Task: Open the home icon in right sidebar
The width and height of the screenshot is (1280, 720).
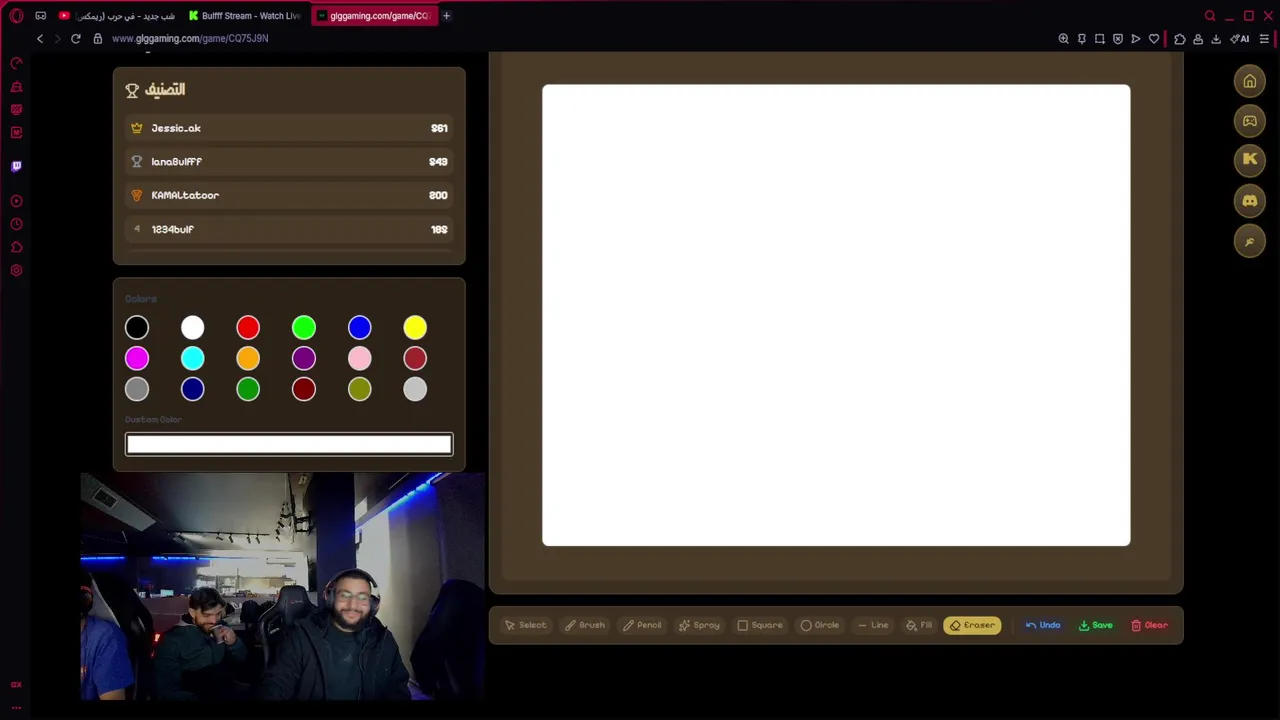Action: [1250, 82]
